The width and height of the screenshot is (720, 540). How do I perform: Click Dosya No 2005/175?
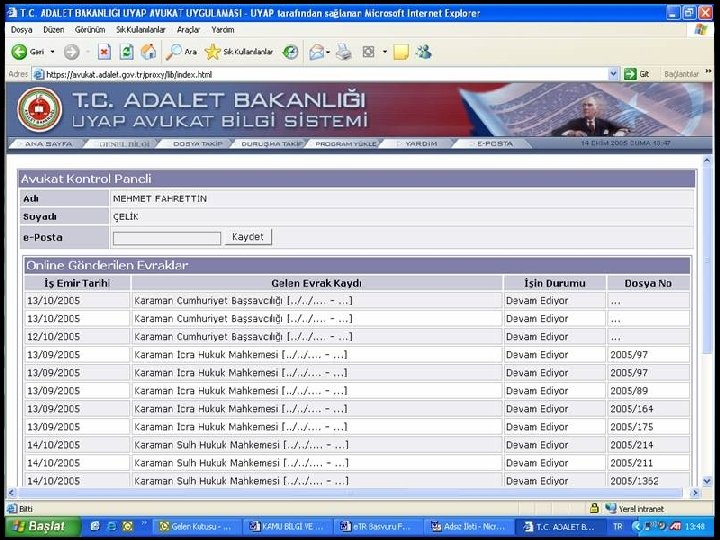pos(631,427)
